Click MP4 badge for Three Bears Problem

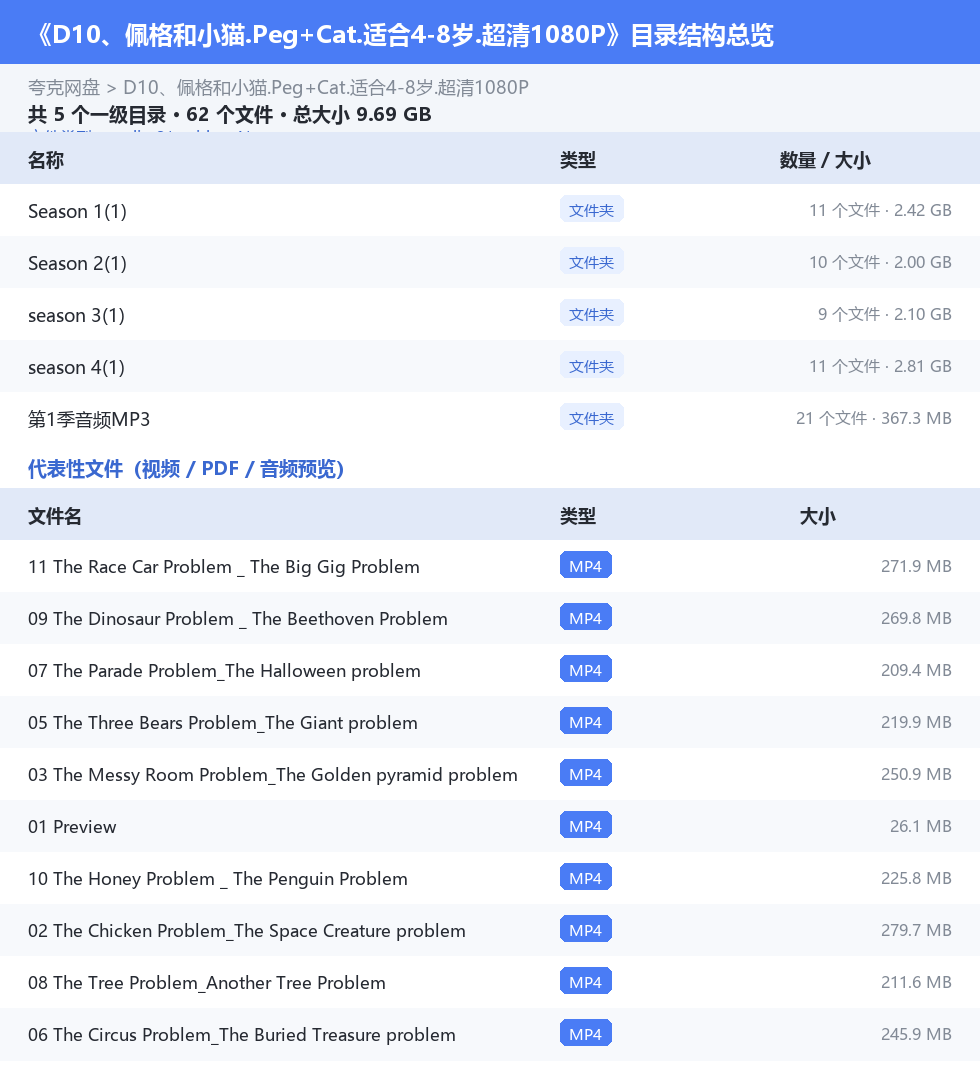(x=586, y=722)
